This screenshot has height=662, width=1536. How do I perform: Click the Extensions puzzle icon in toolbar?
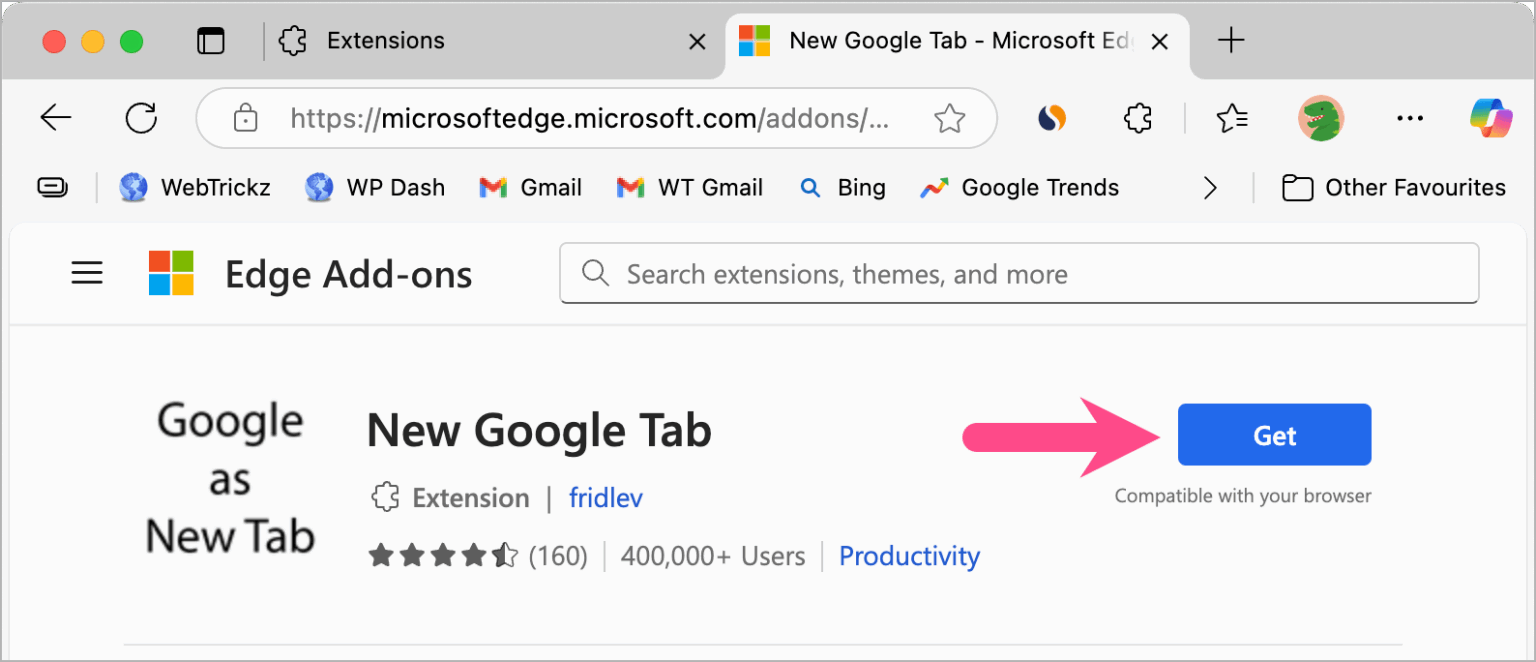tap(1136, 118)
